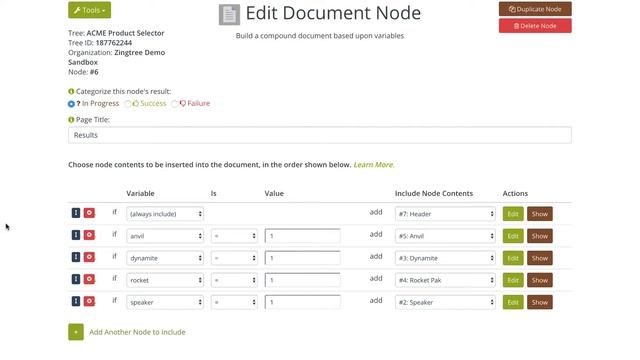Open the speaker variable dropdown
The width and height of the screenshot is (640, 360).
coord(165,302)
